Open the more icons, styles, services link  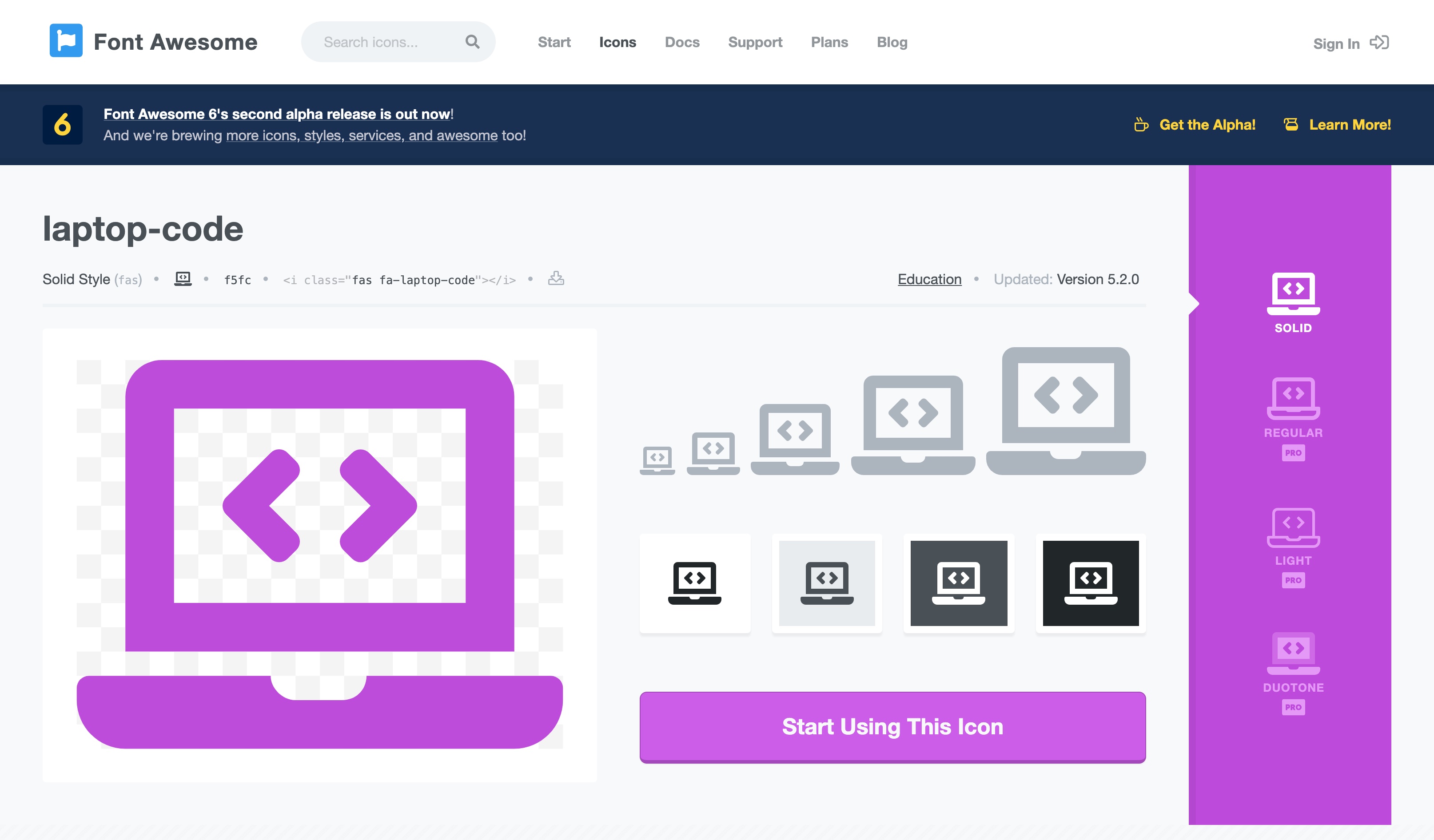[x=362, y=135]
